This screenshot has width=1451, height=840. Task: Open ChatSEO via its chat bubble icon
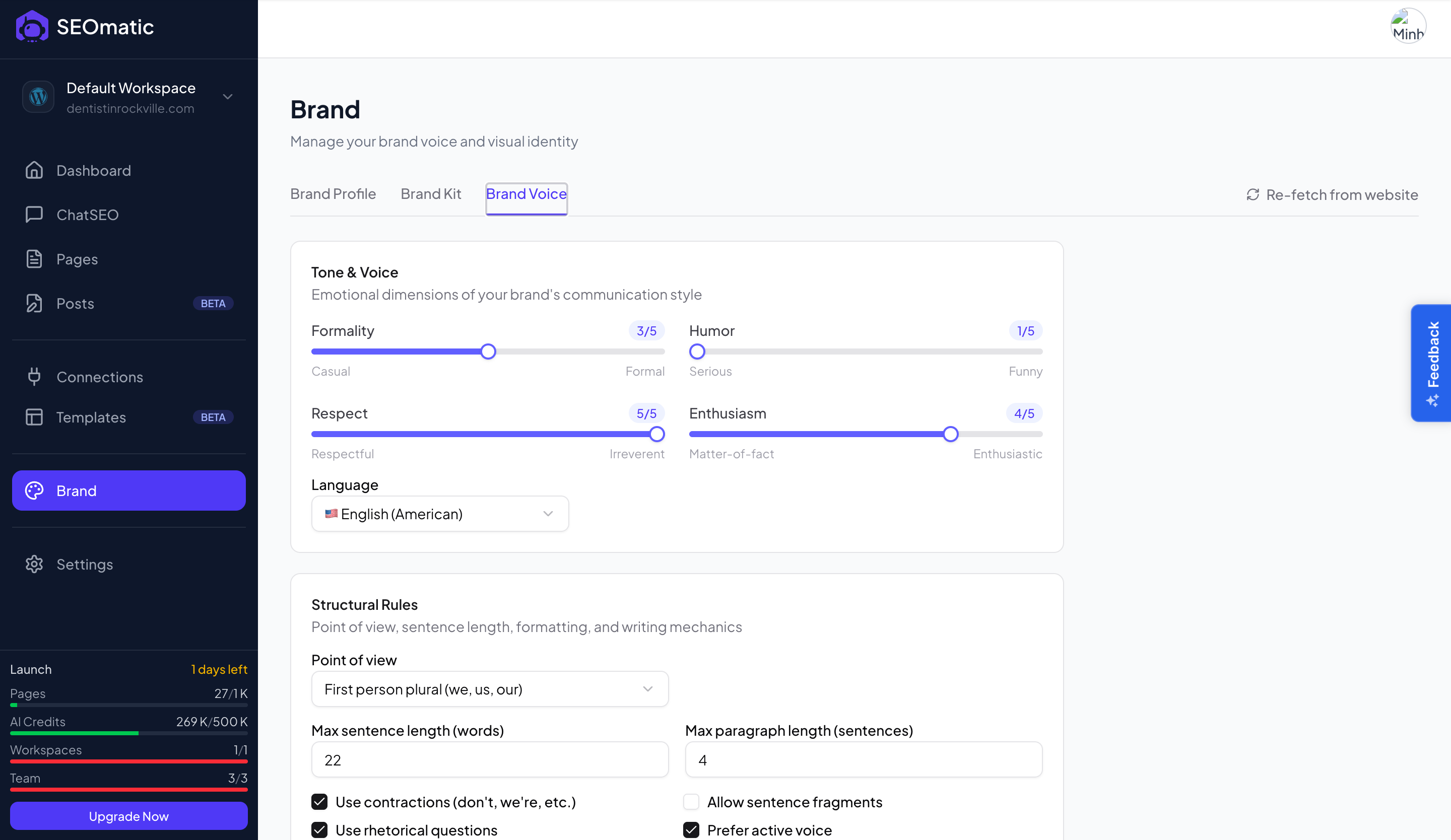34,215
